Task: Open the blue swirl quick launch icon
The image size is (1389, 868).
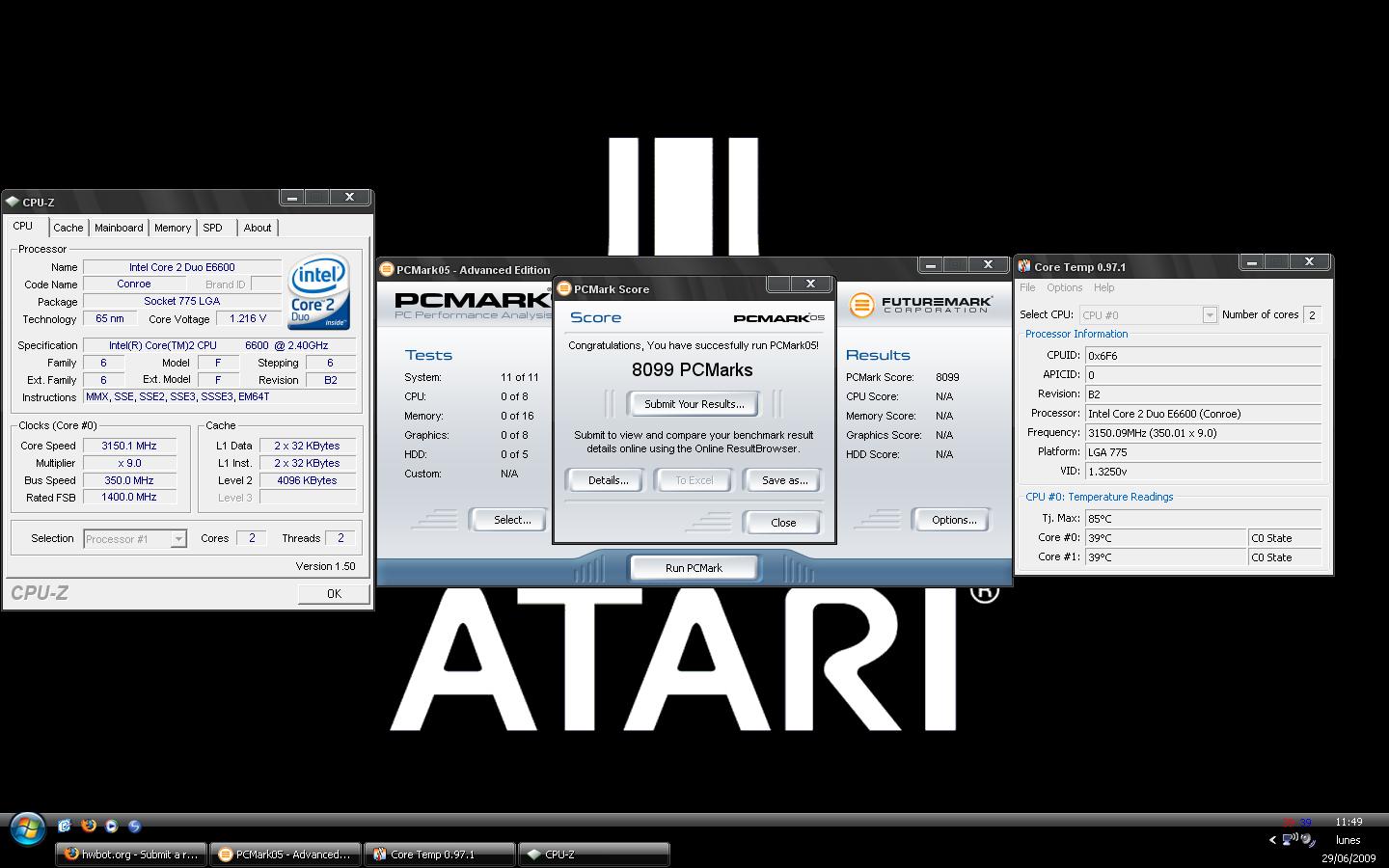Action: (135, 826)
